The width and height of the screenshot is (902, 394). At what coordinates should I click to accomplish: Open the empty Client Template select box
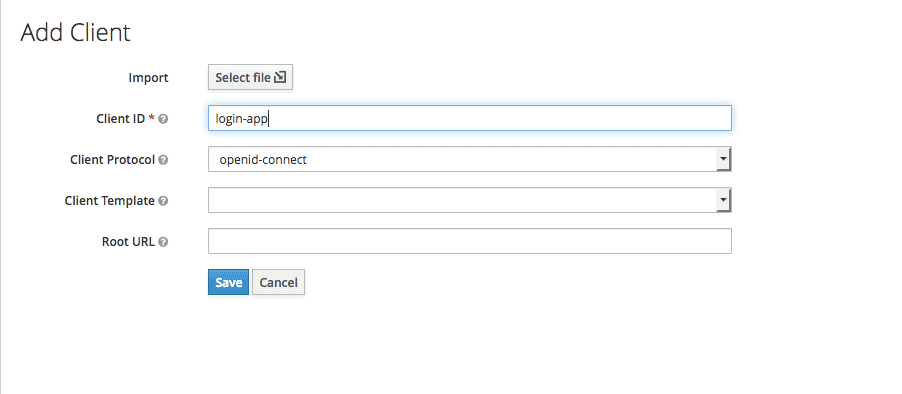coord(469,200)
